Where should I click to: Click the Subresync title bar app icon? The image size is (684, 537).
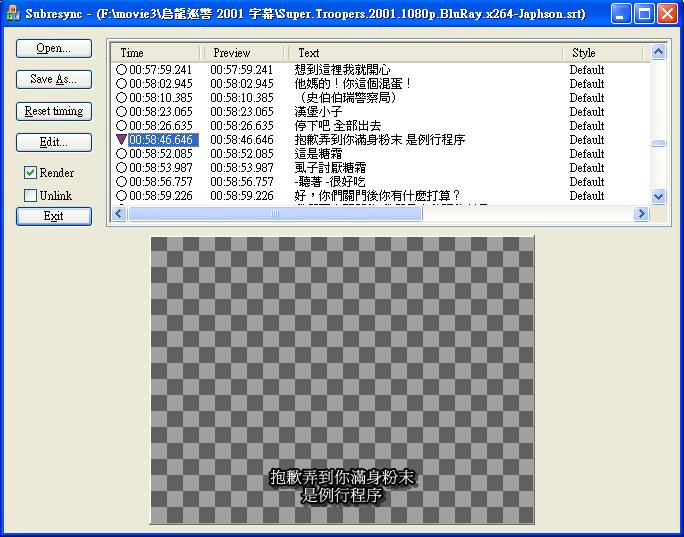[14, 14]
